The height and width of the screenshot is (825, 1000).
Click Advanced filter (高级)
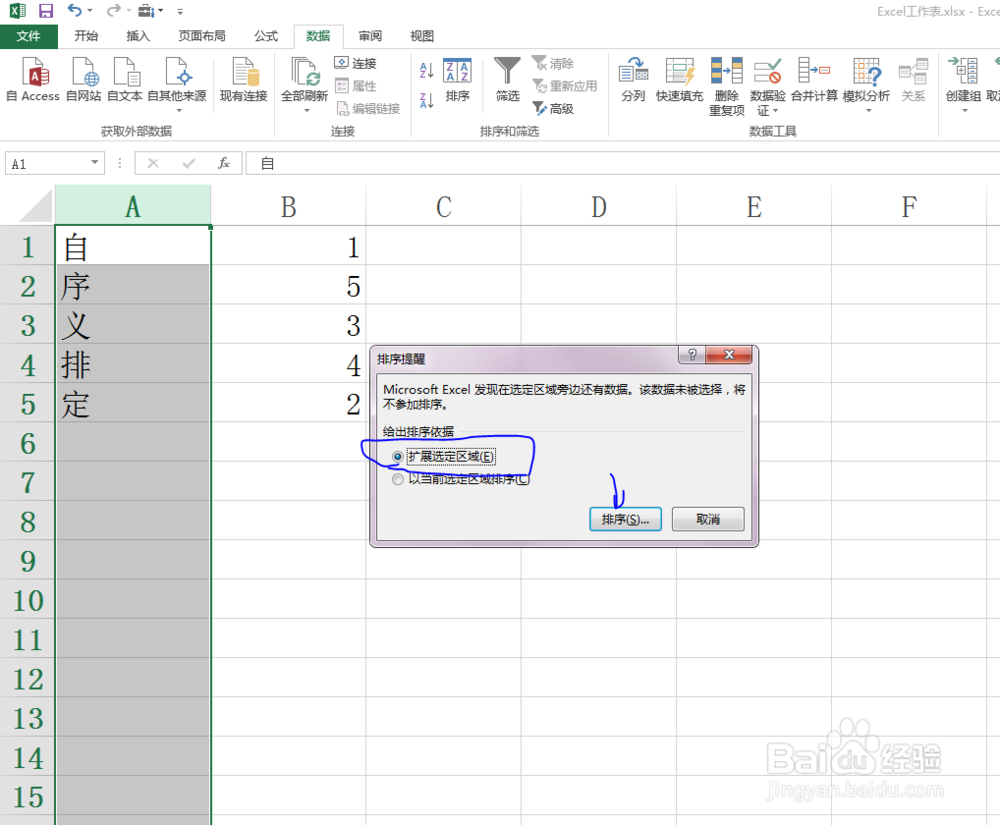click(x=554, y=108)
